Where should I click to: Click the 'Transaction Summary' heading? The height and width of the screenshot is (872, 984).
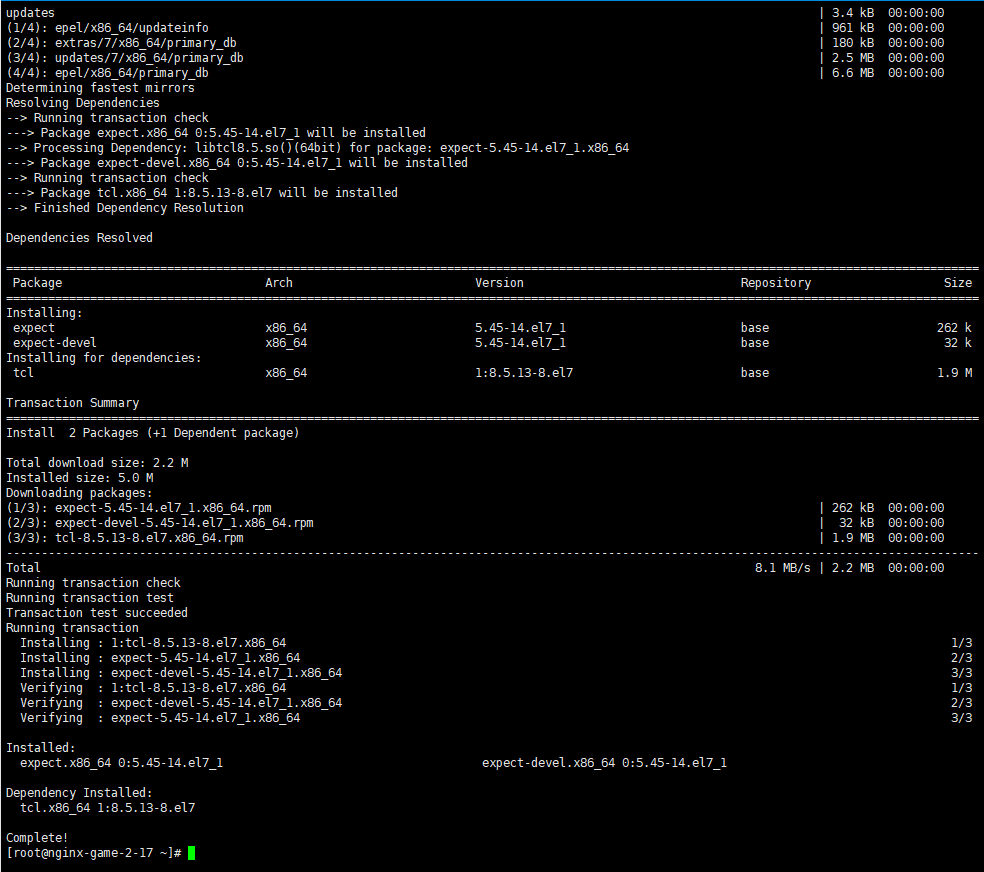click(72, 403)
